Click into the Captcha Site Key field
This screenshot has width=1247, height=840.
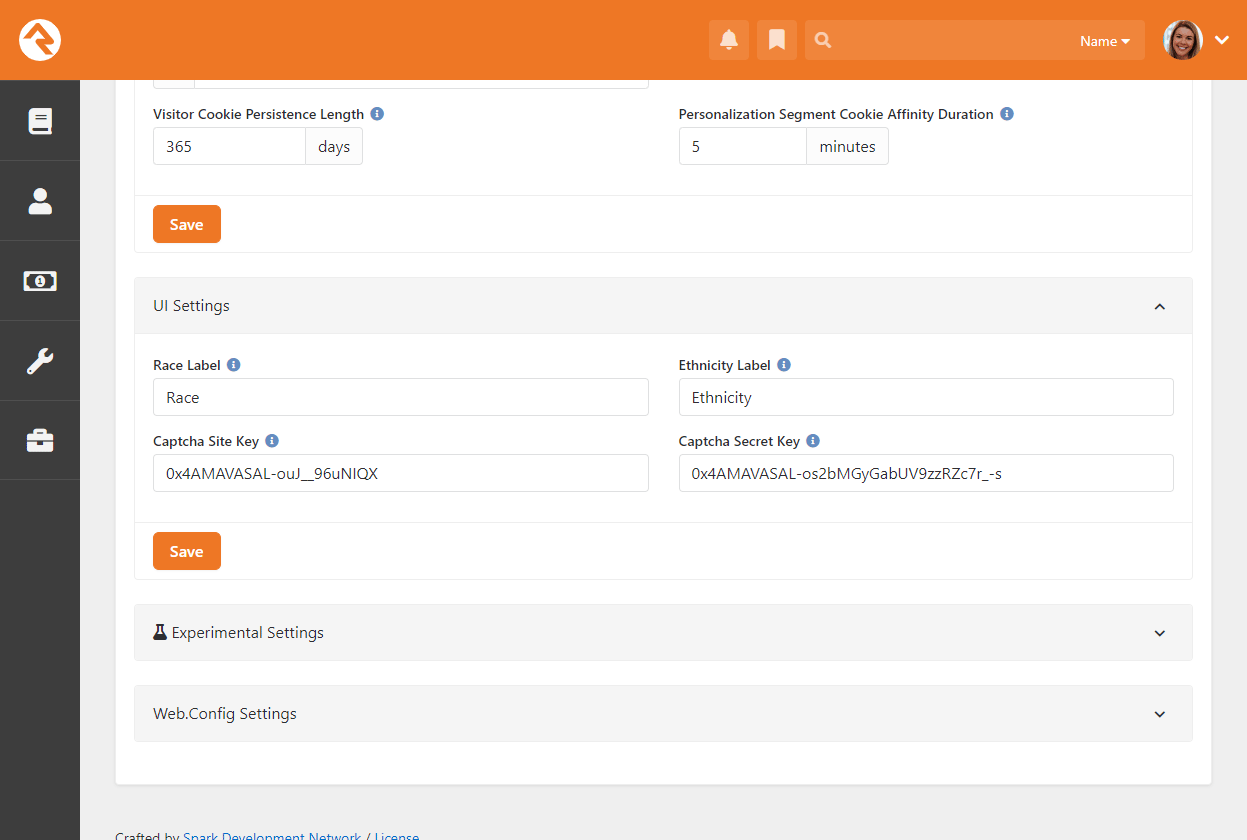[401, 473]
